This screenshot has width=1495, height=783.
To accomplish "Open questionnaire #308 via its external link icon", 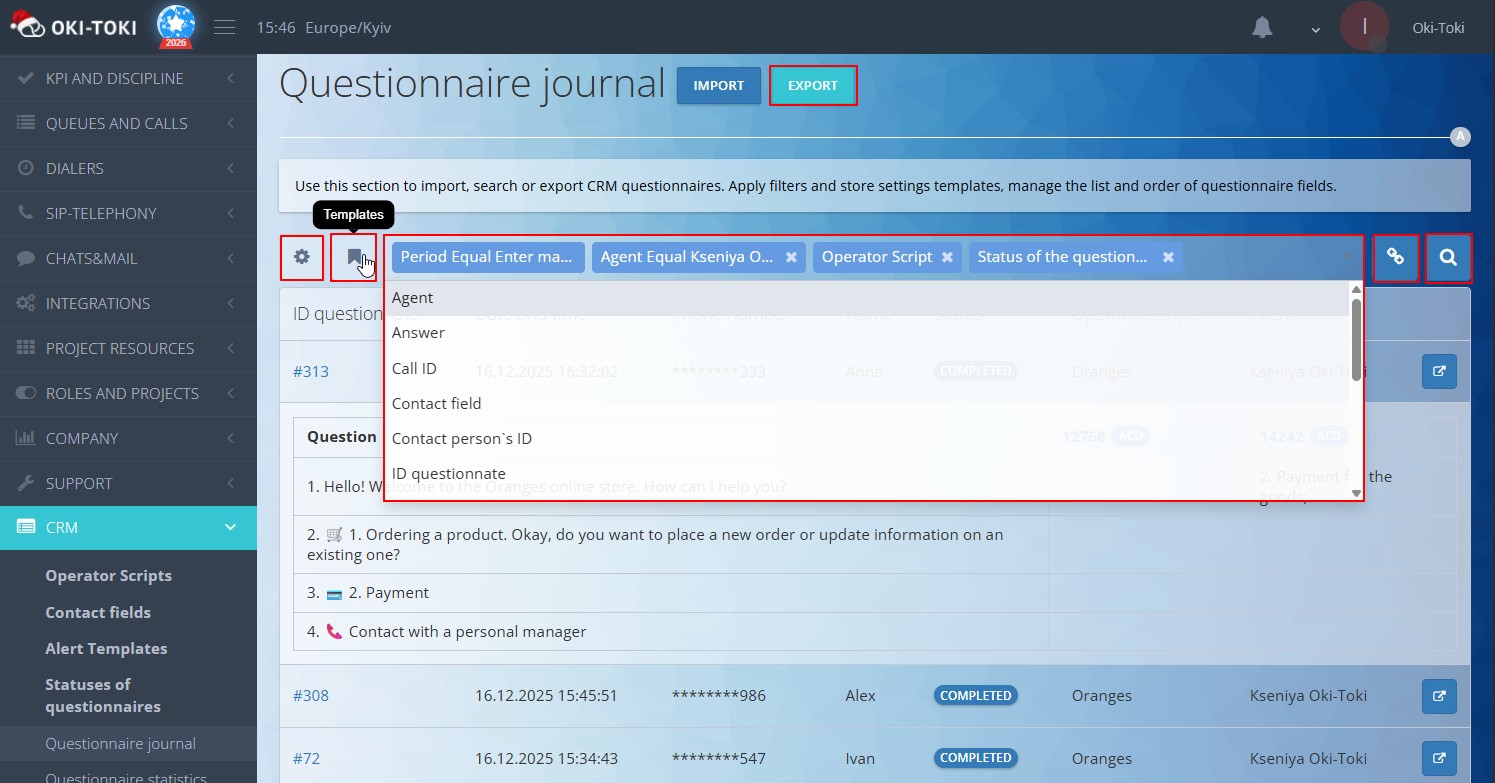I will (1439, 695).
